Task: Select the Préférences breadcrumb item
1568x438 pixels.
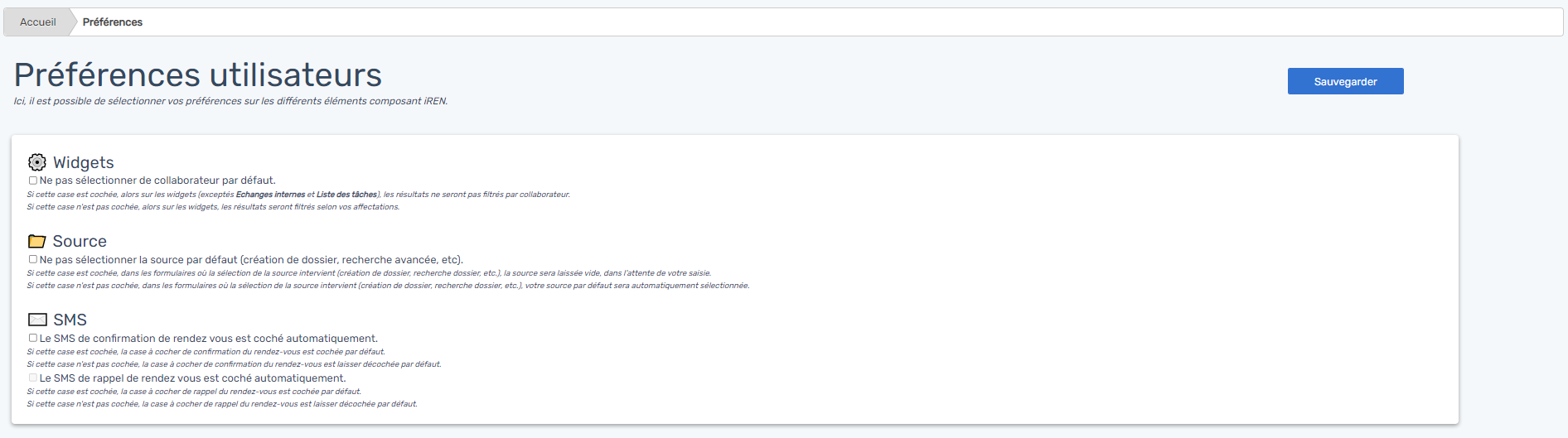Action: pos(113,22)
